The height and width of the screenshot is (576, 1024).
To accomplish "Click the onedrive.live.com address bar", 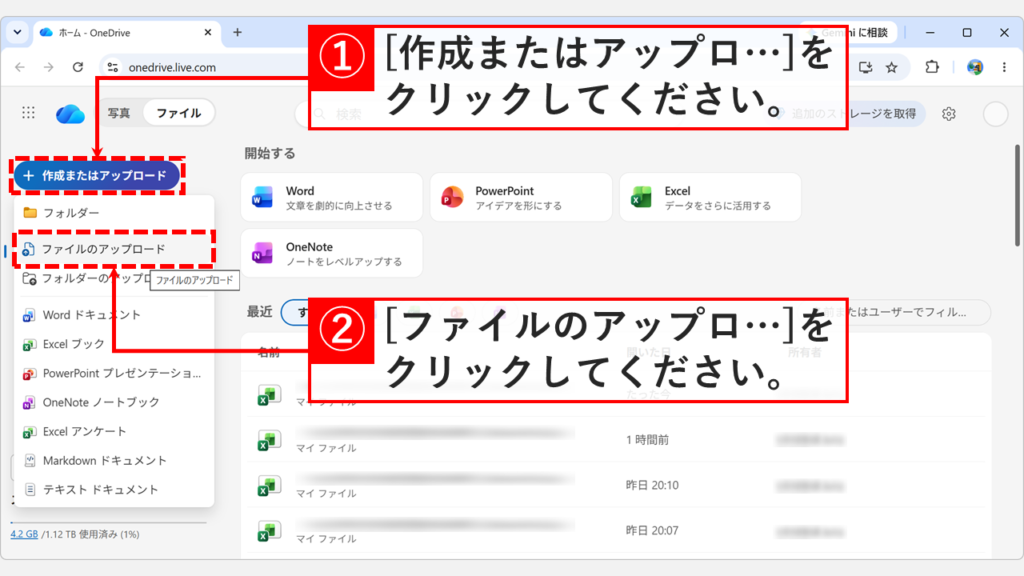I will [172, 67].
